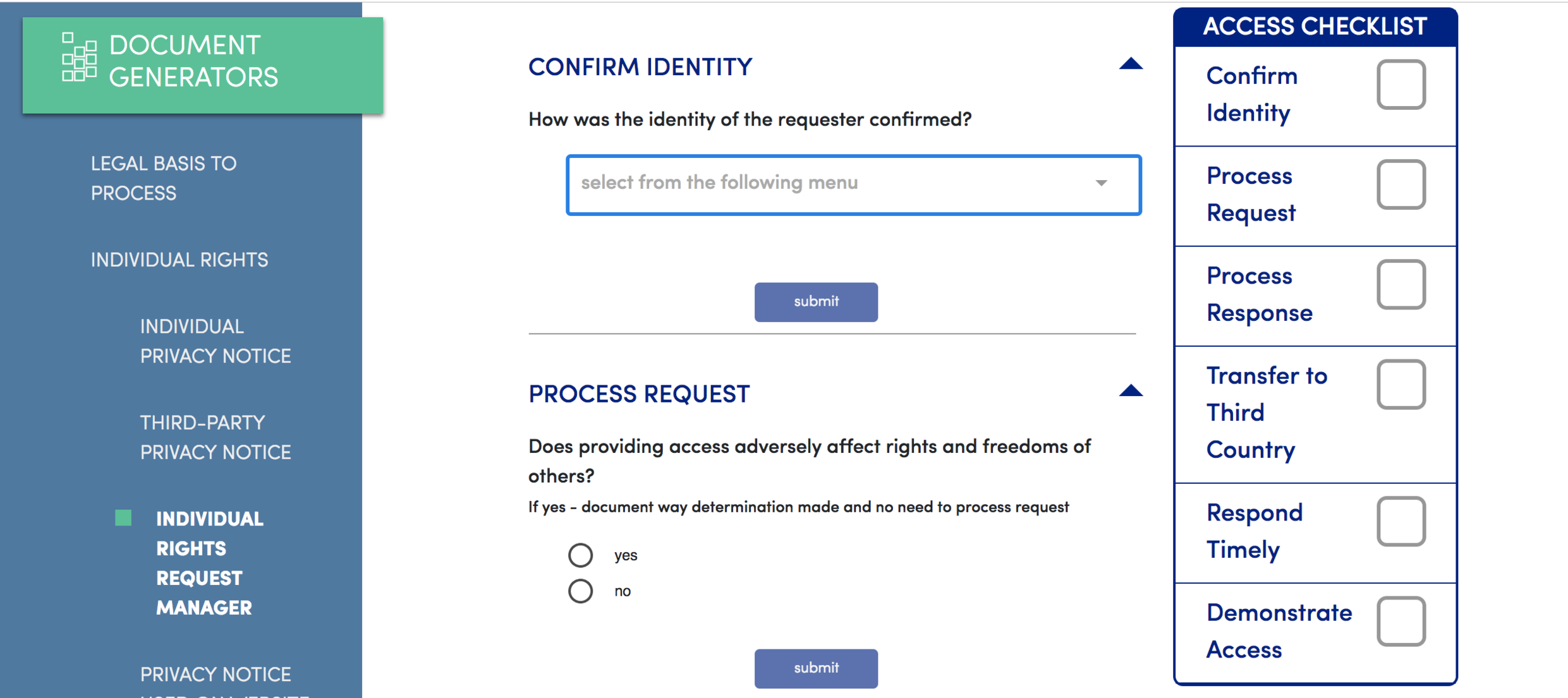1568x698 pixels.
Task: Click the green square beside Individual Rights Request Manager
Action: pos(123,518)
